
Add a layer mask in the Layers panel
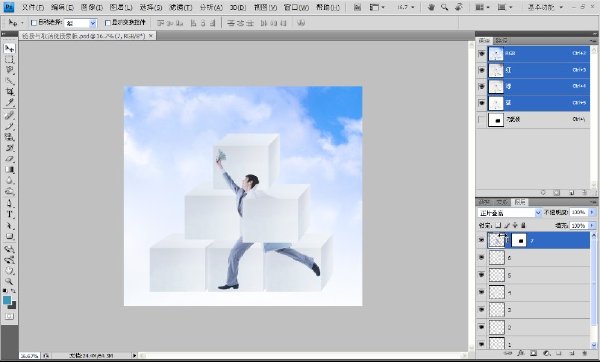coord(533,354)
